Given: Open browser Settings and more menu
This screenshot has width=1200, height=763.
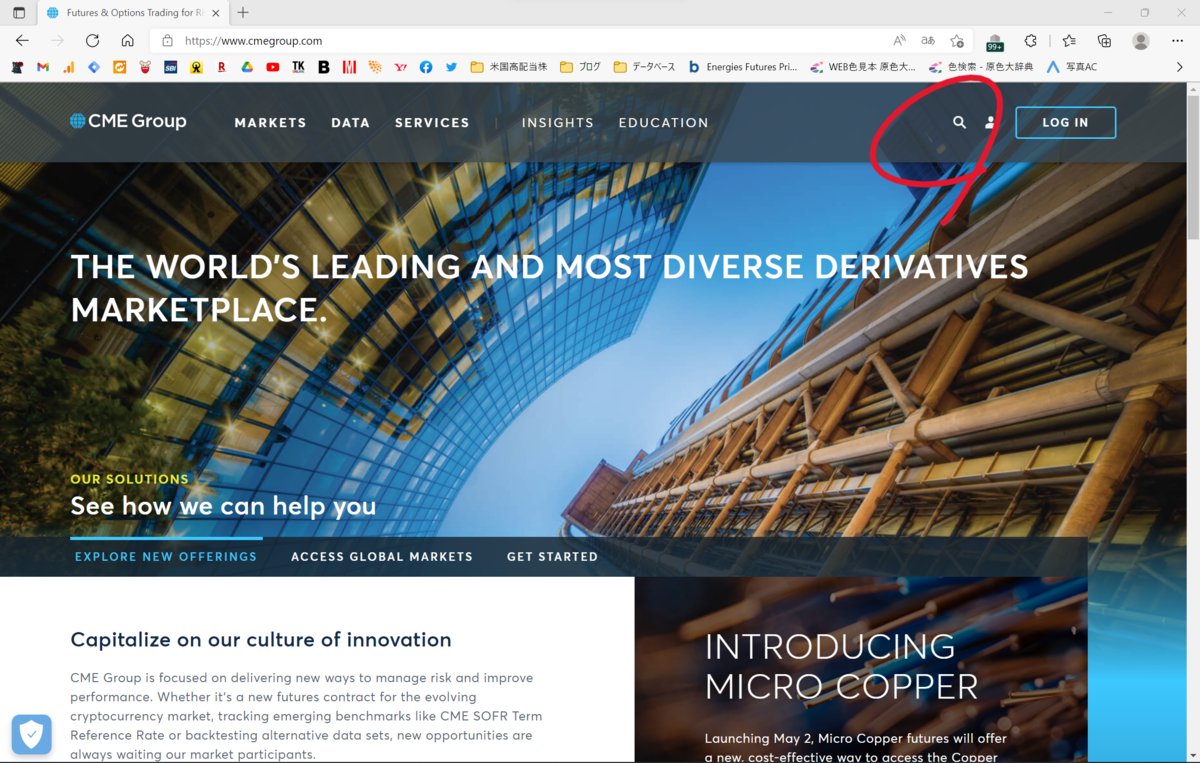Looking at the screenshot, I should [1178, 41].
